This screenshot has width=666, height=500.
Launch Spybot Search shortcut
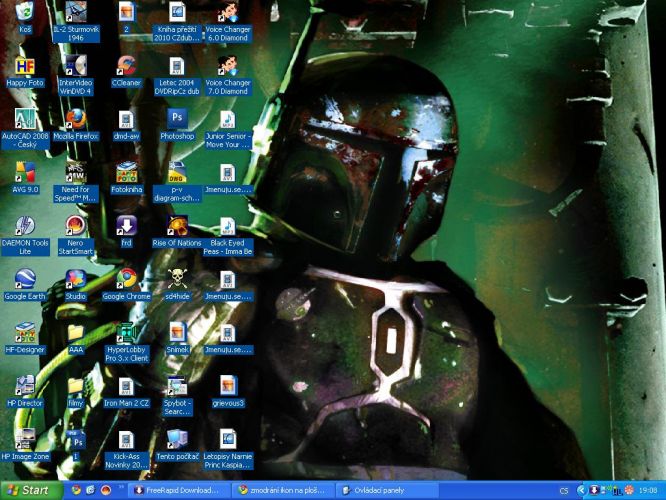pyautogui.click(x=177, y=396)
